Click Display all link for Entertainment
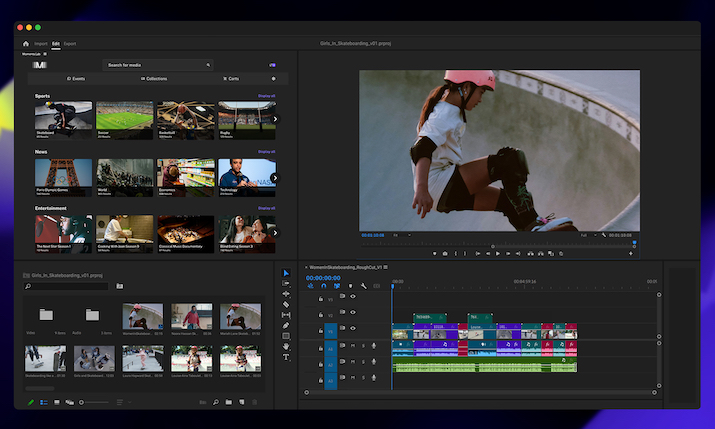The image size is (715, 429). (266, 208)
